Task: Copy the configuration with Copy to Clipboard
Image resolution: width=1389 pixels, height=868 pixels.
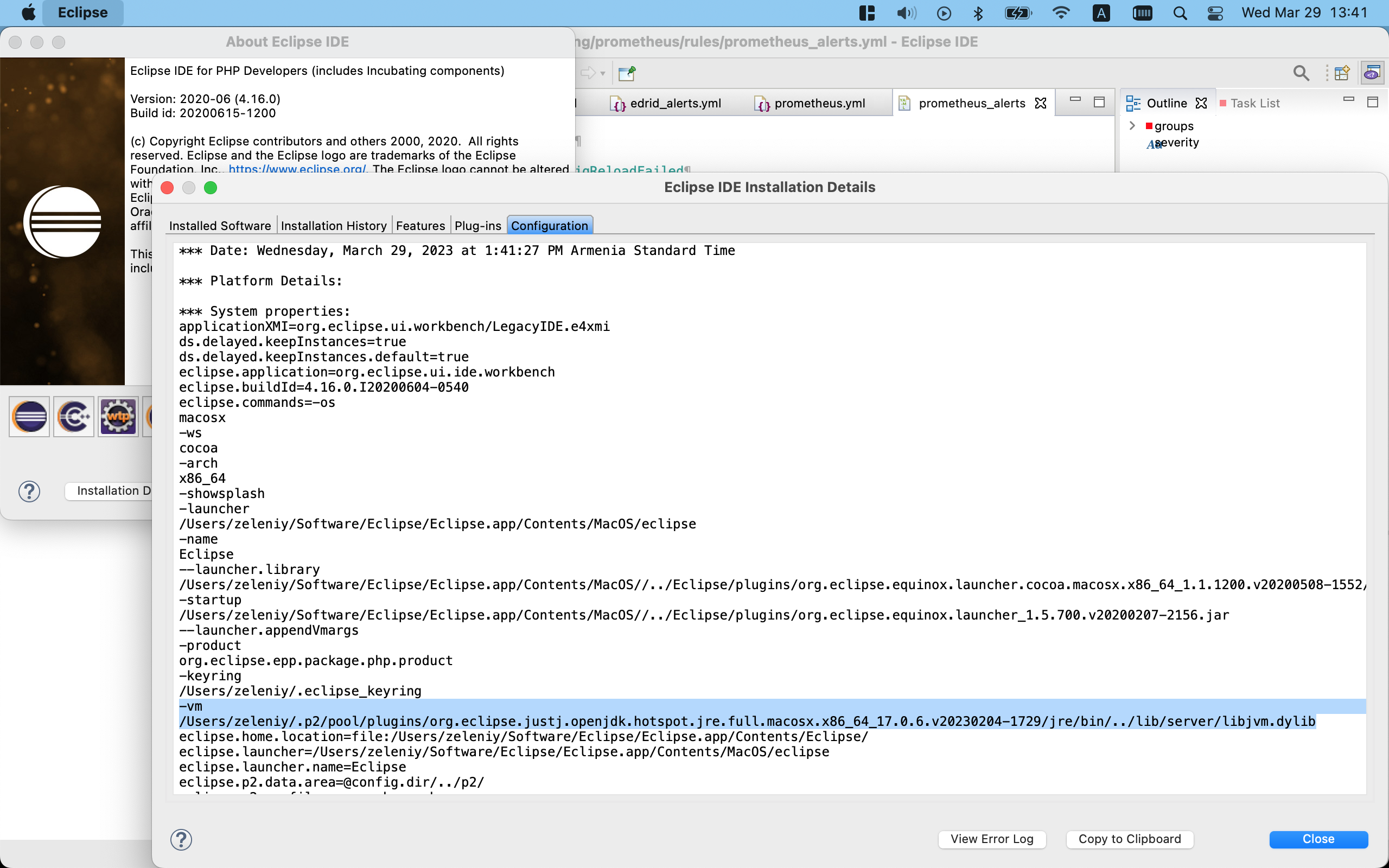Action: 1129,839
